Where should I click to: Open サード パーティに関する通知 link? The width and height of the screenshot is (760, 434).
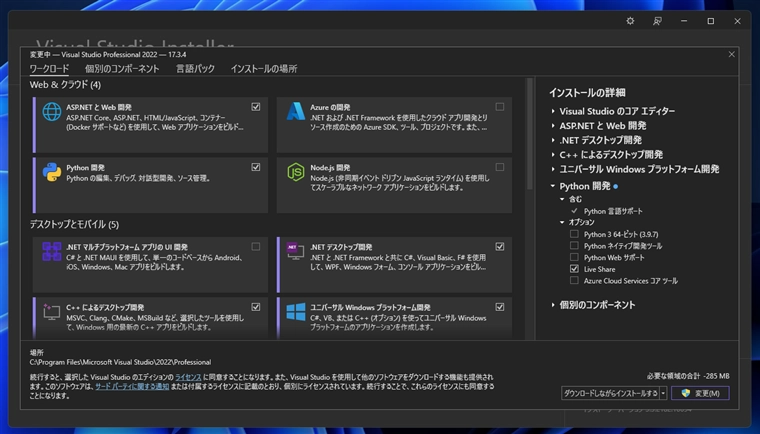(x=132, y=386)
